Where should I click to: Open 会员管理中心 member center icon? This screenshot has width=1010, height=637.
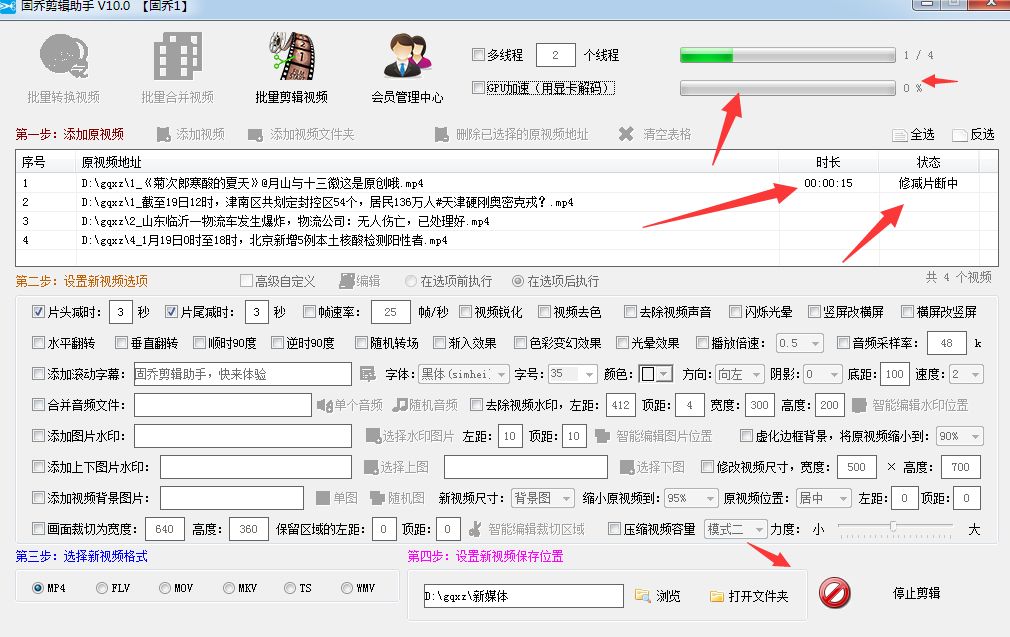pos(407,58)
